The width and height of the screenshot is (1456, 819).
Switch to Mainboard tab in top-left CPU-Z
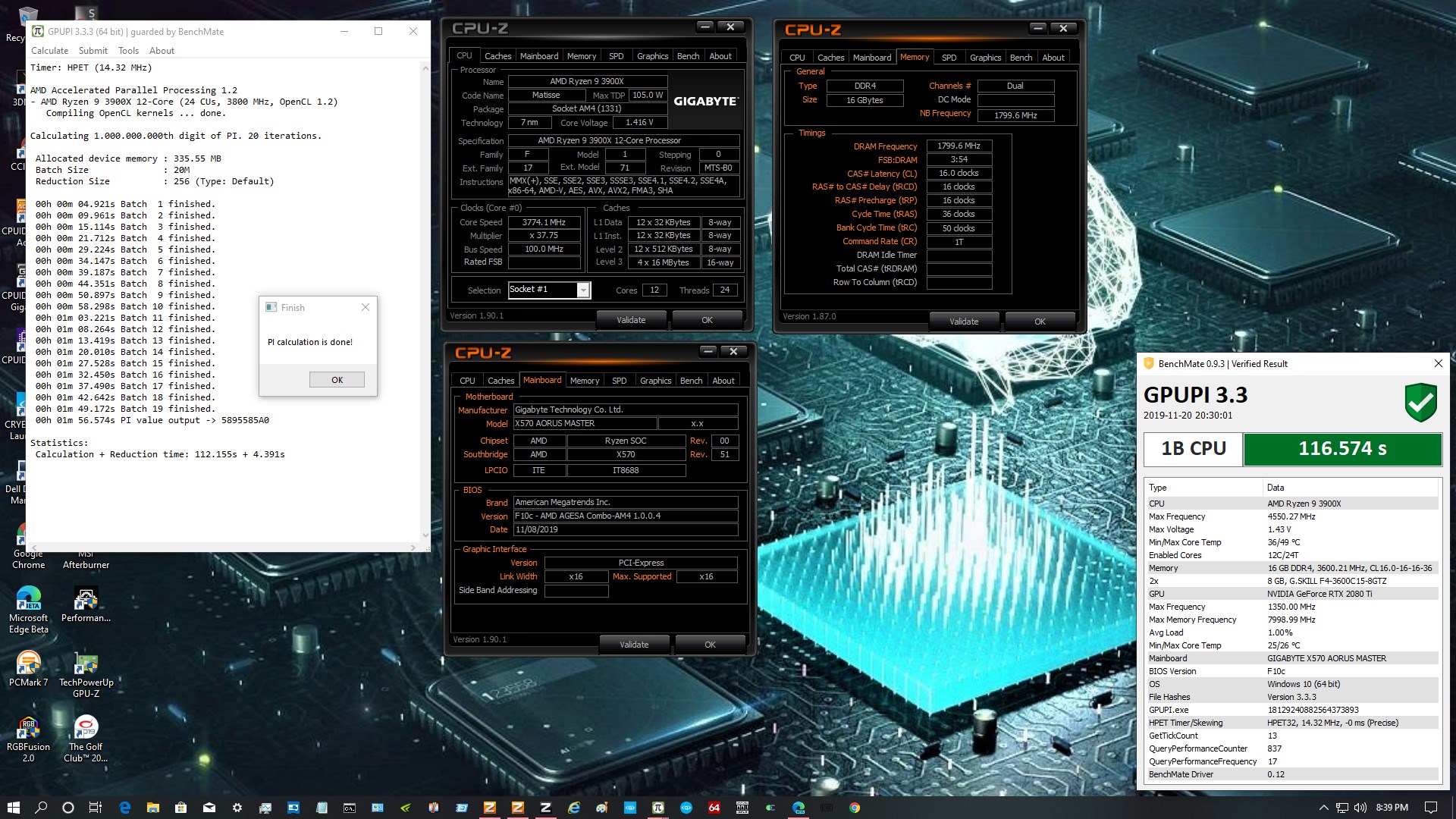pyautogui.click(x=539, y=56)
